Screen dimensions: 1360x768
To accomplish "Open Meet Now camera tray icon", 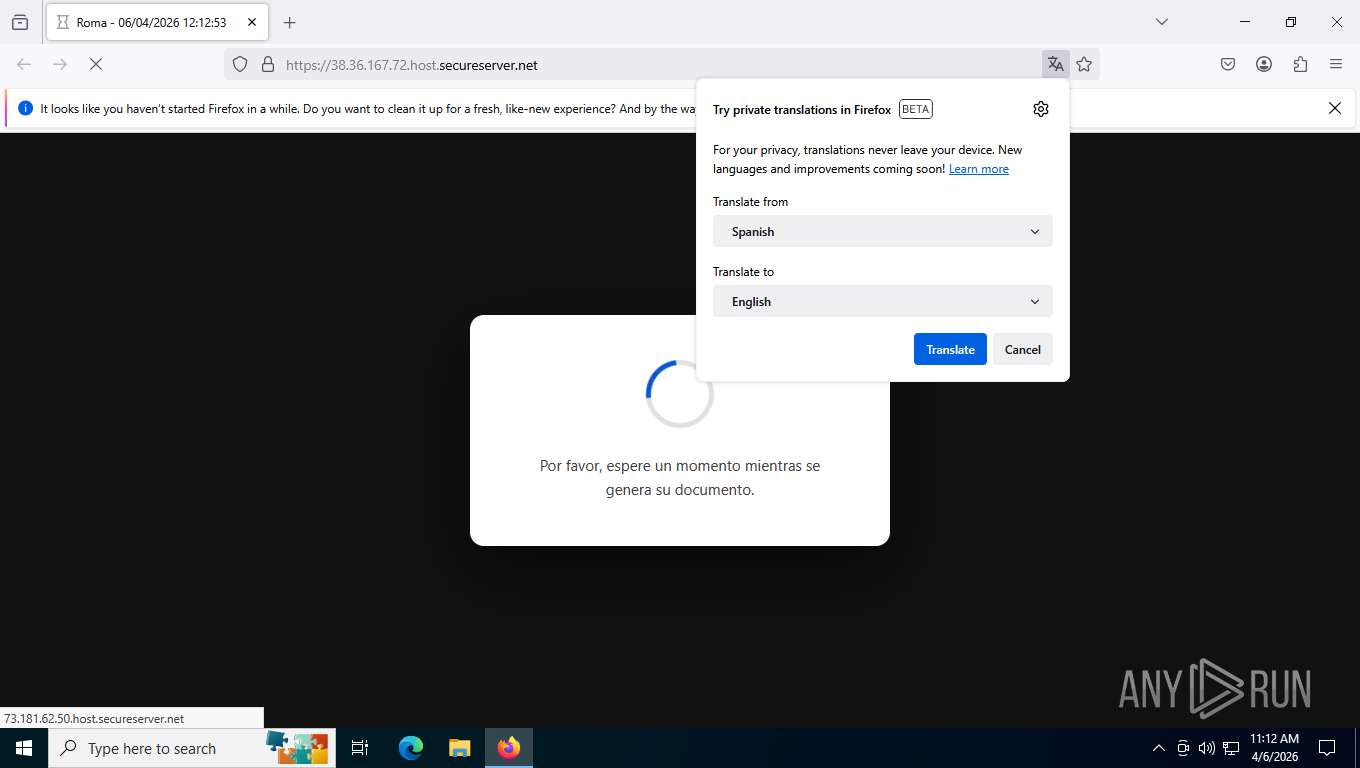I will (x=1183, y=748).
